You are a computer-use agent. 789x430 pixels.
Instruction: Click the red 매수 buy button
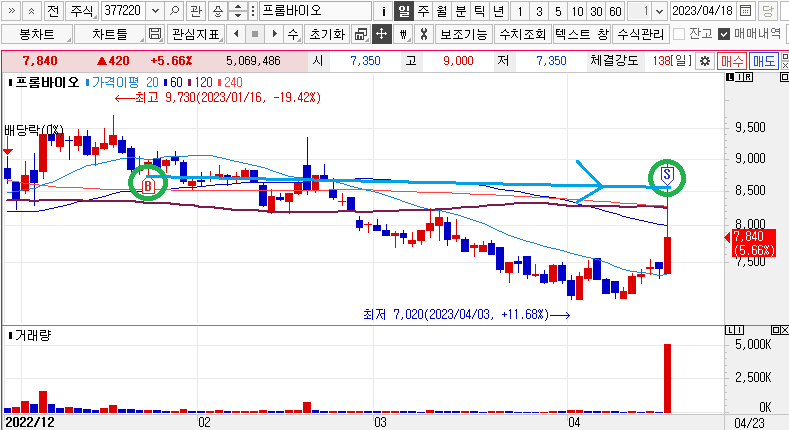click(732, 61)
